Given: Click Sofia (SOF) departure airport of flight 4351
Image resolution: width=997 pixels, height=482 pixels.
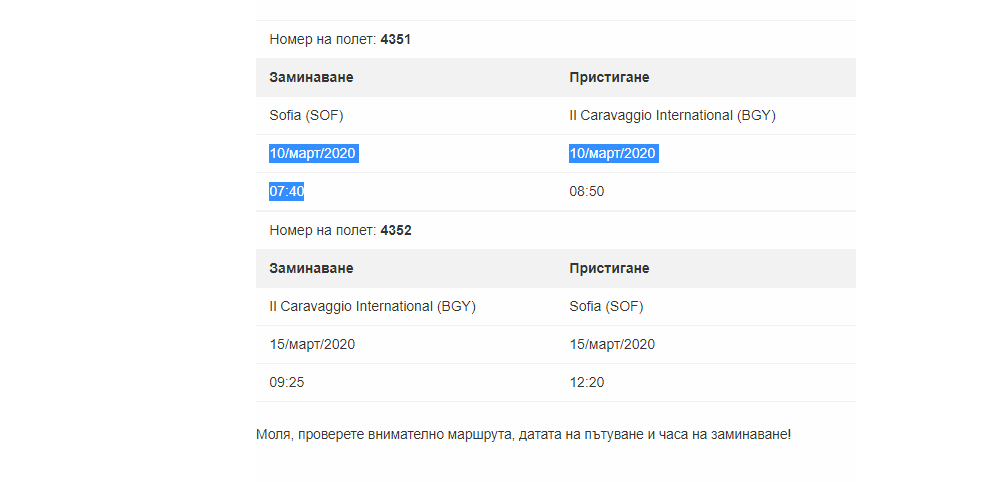Looking at the screenshot, I should (x=306, y=116).
